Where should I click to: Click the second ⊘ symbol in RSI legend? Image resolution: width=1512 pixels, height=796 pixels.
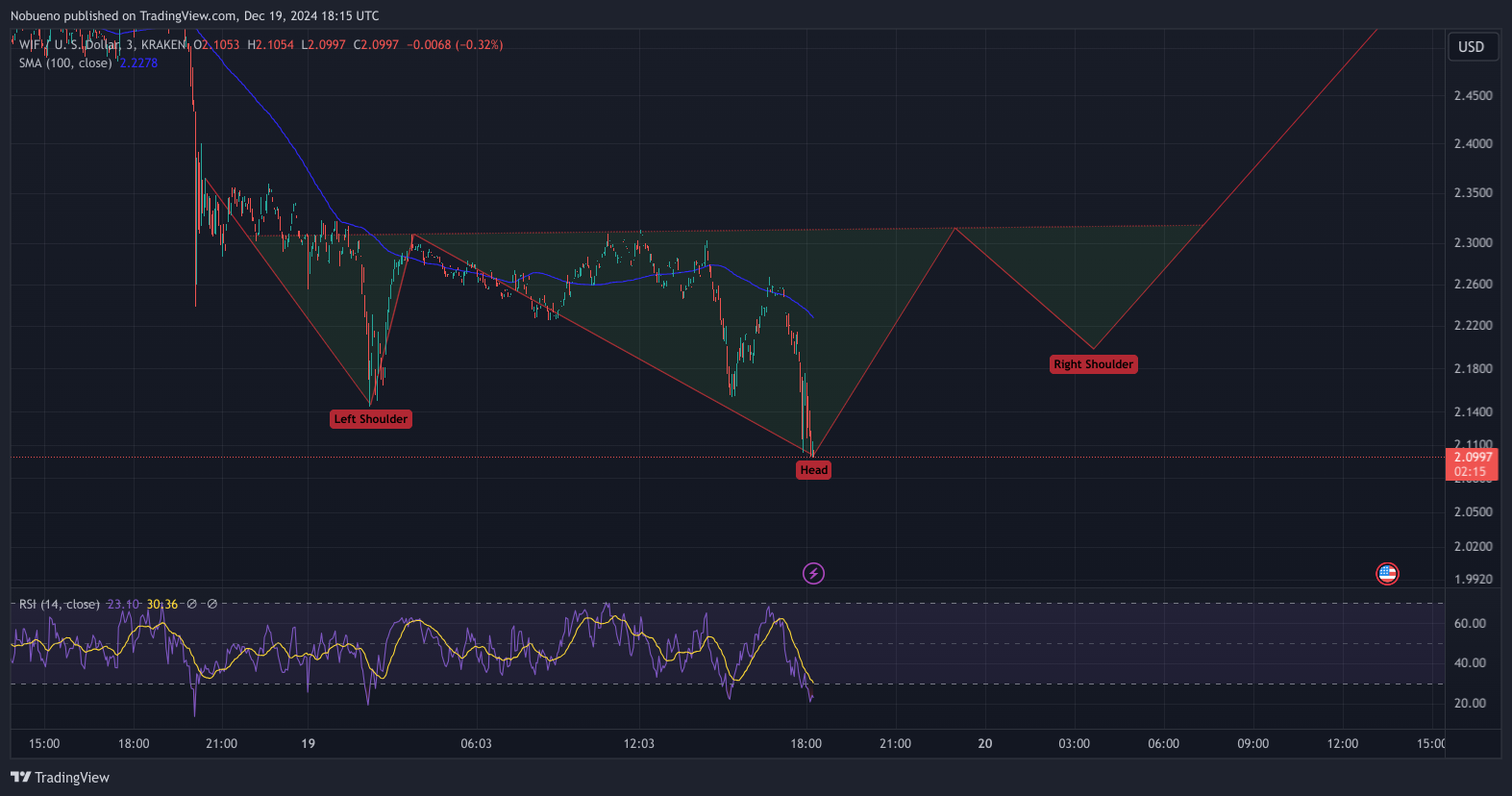tap(212, 604)
